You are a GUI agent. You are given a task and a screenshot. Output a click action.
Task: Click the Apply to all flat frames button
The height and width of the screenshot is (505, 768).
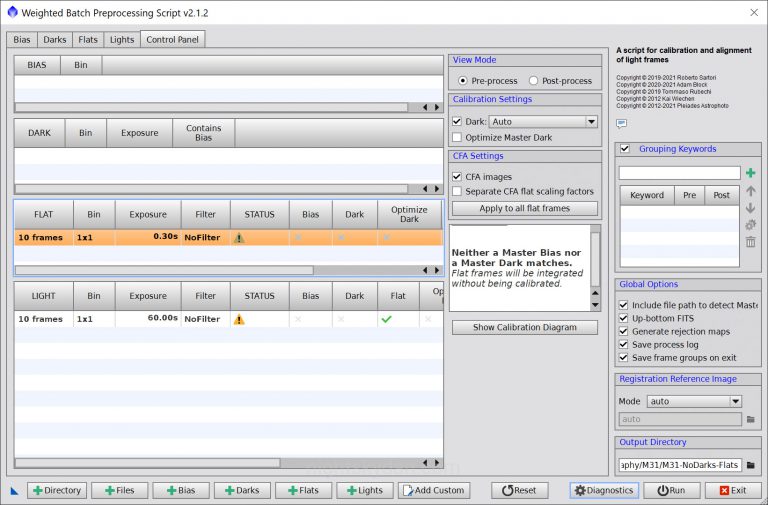tap(525, 209)
